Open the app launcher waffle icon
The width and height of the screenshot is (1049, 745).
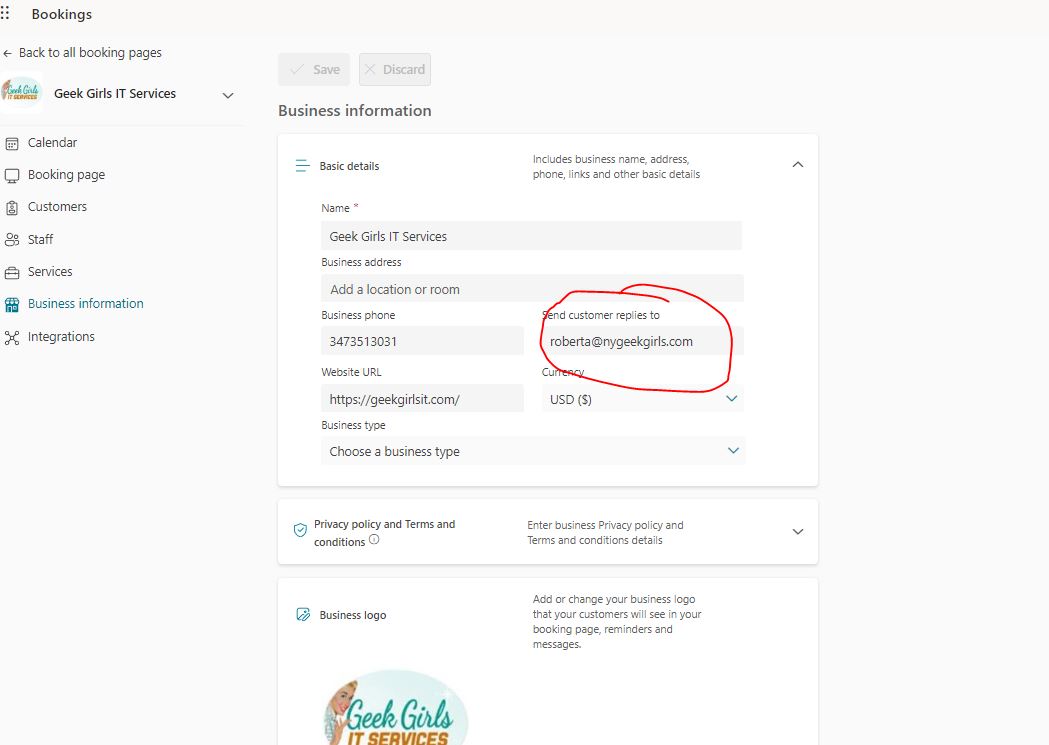click(x=6, y=14)
